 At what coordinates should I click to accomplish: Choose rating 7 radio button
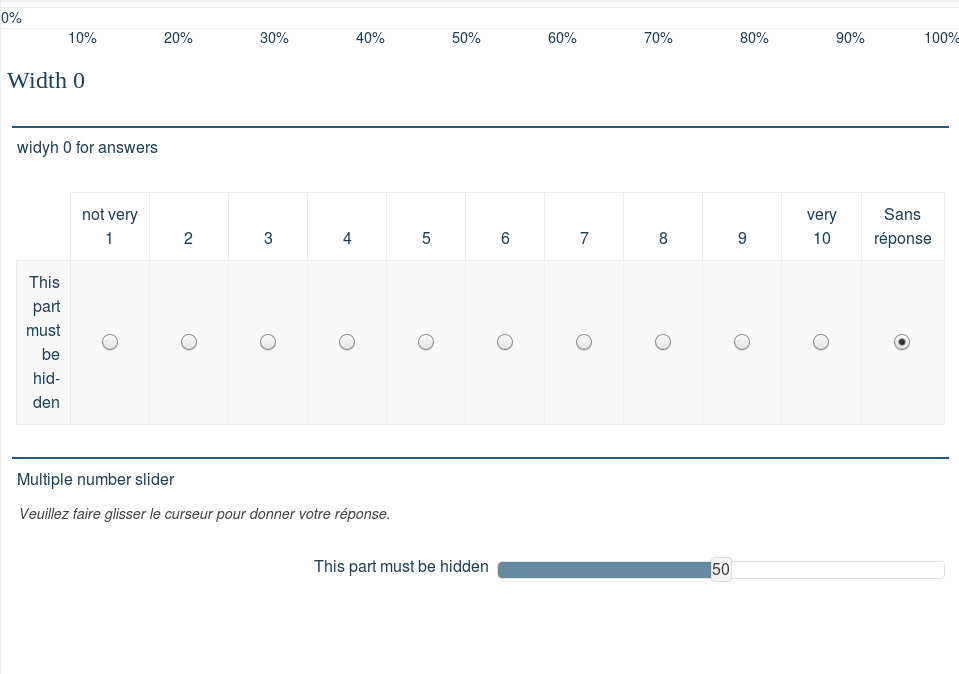pos(584,342)
